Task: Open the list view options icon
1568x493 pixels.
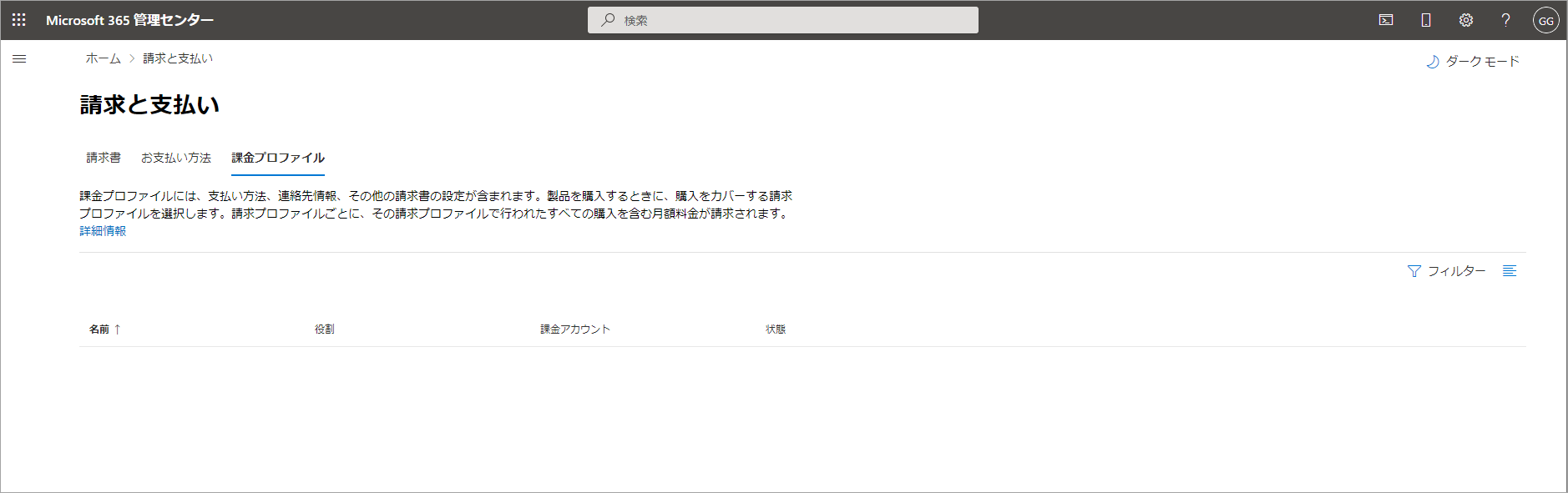Action: click(x=1510, y=271)
